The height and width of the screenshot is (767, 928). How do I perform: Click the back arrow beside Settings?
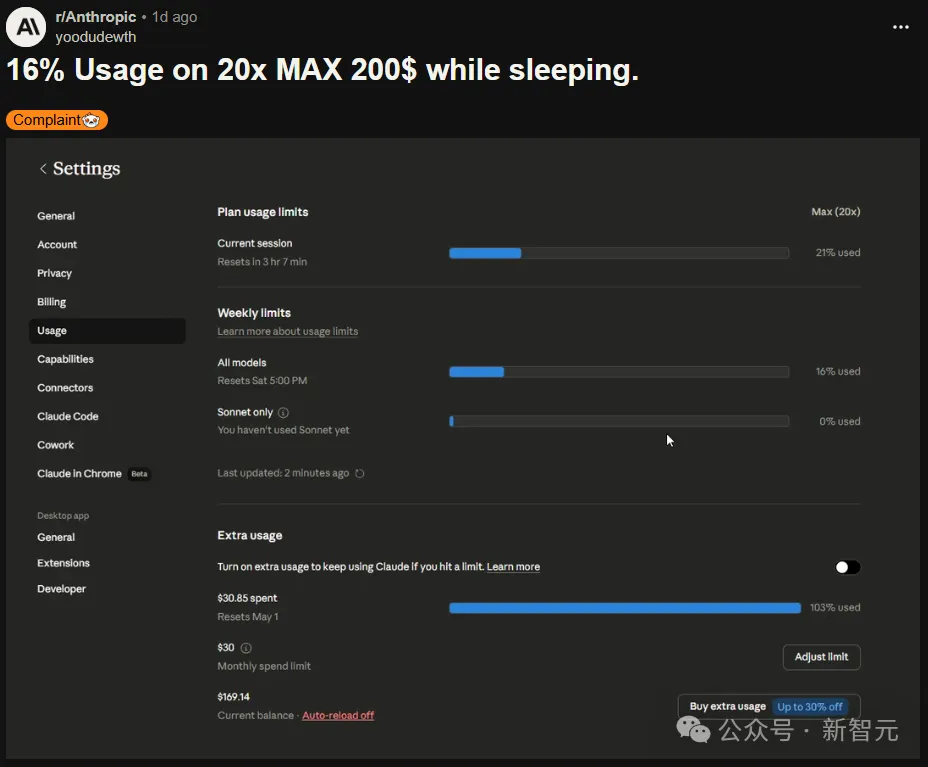tap(43, 169)
